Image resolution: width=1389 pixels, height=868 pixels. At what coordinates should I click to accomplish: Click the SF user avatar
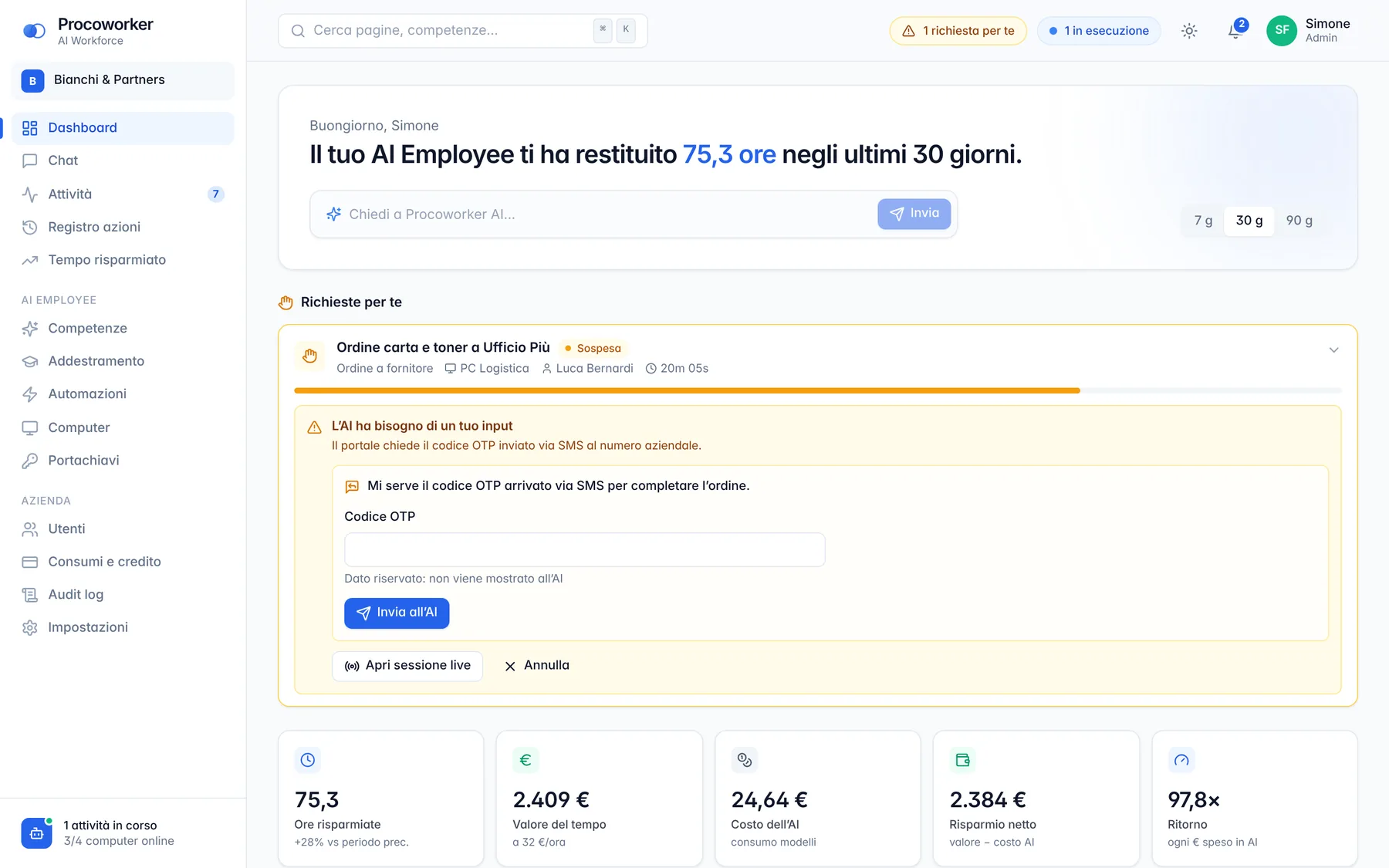1282,31
